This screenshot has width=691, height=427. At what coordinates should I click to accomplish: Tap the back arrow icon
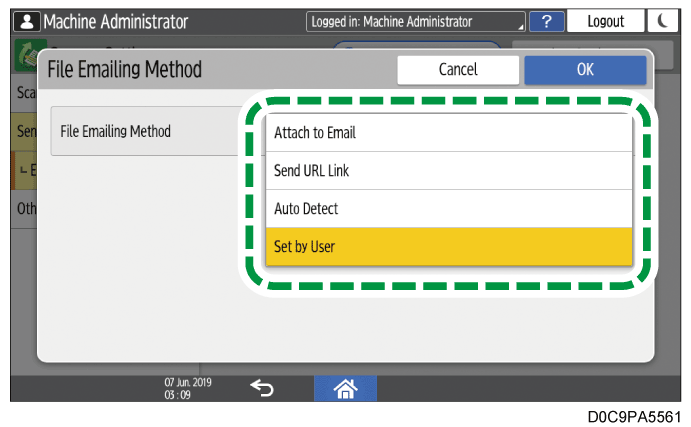pos(261,389)
